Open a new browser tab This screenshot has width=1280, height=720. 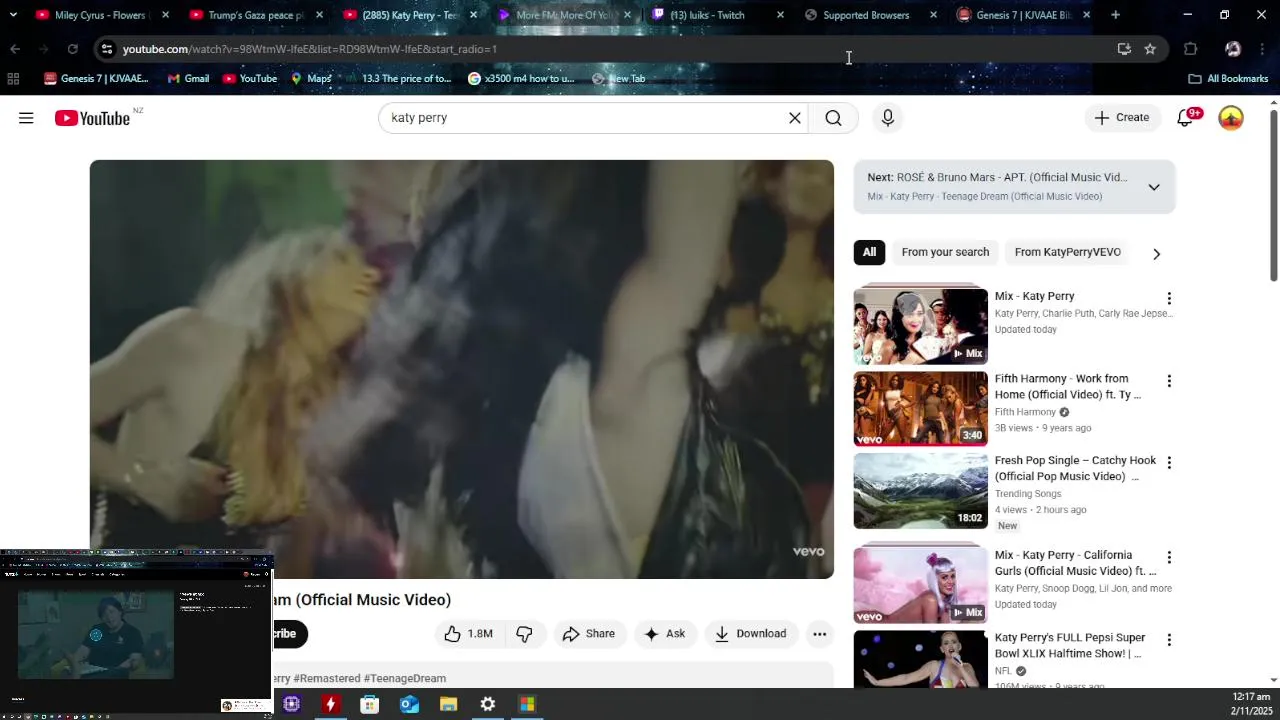coord(1115,15)
